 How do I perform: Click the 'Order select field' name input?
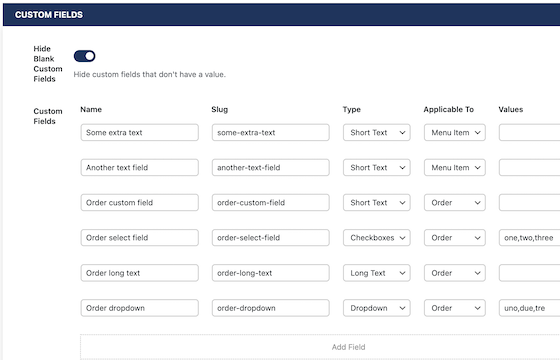(x=140, y=238)
